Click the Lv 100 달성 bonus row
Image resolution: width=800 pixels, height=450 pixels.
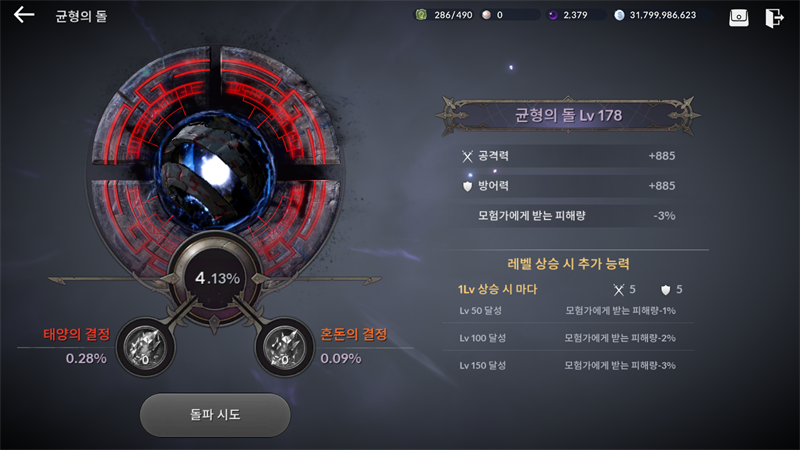tap(568, 338)
